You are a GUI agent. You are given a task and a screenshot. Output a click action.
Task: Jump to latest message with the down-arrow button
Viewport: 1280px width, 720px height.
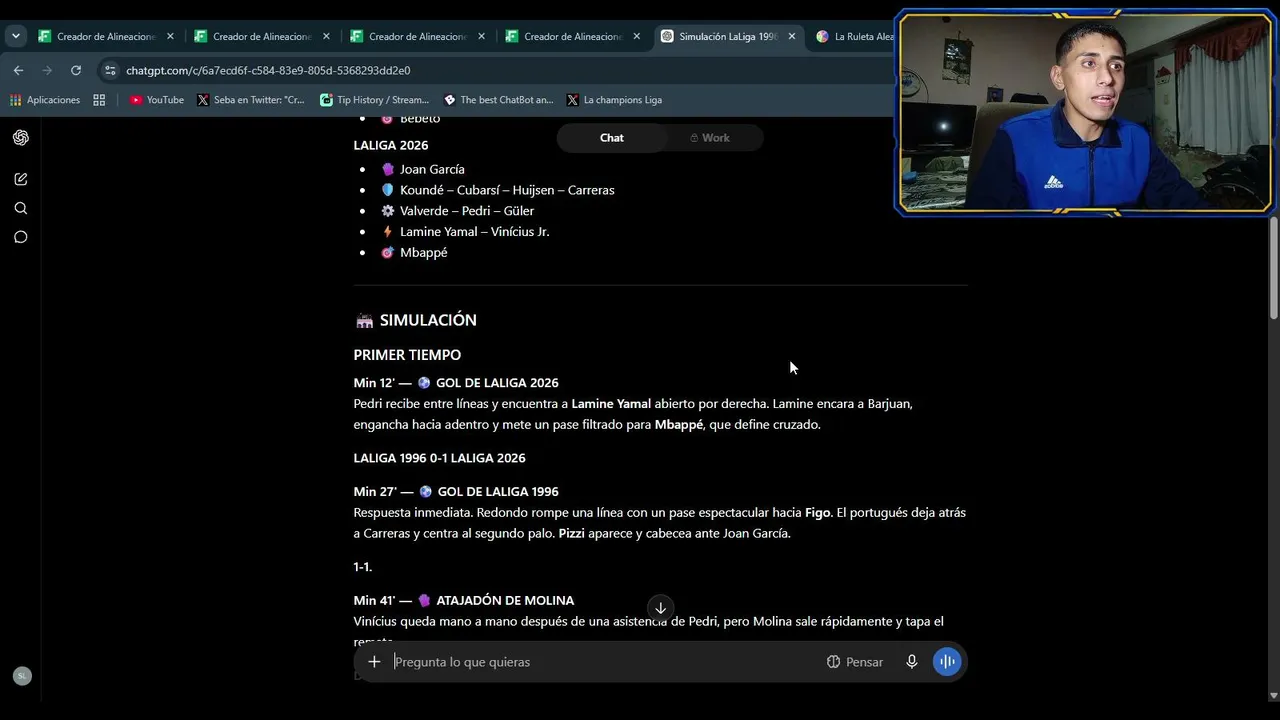pos(660,608)
